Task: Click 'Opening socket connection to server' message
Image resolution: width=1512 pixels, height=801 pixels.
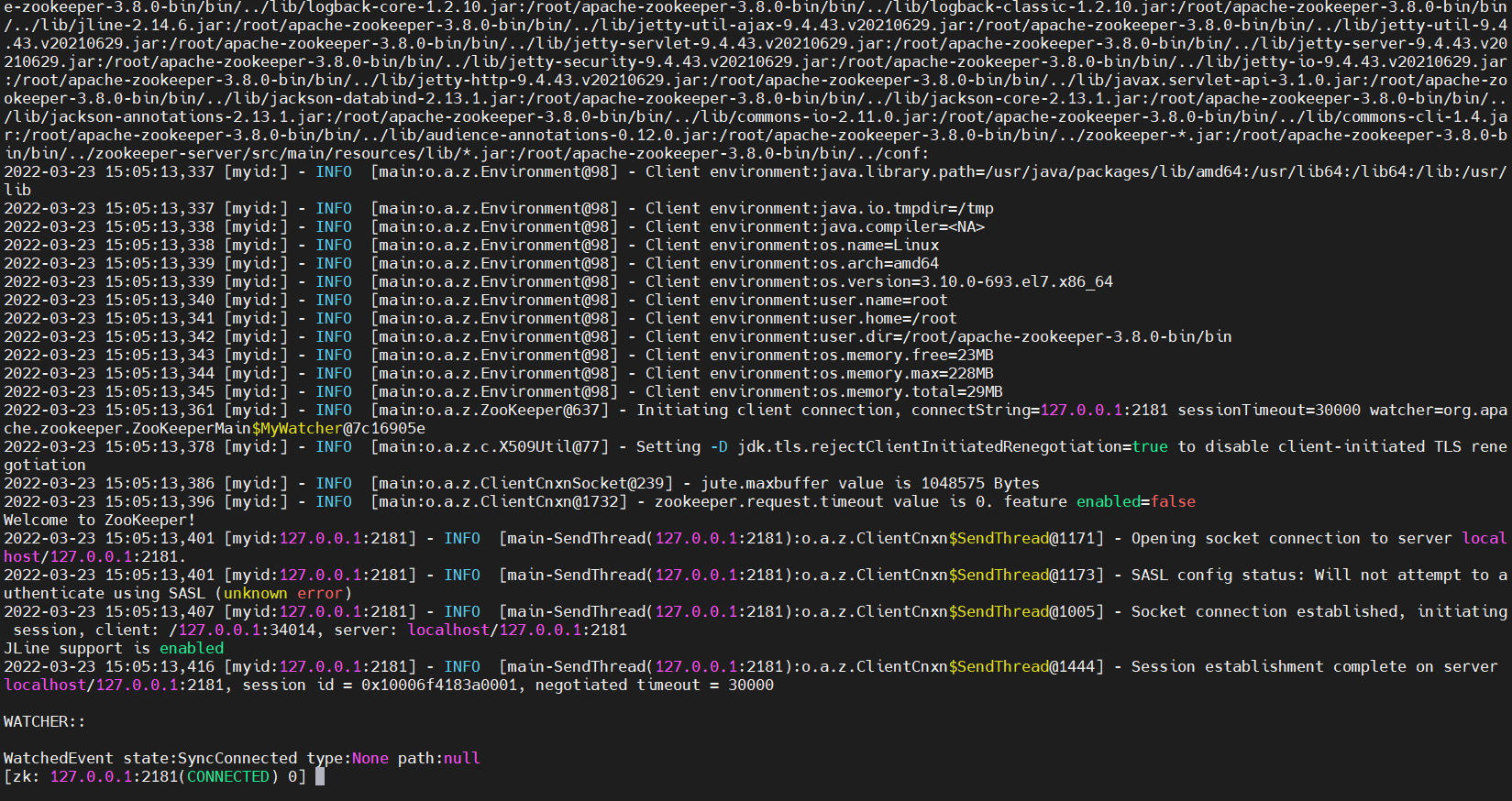Action: 1292,538
